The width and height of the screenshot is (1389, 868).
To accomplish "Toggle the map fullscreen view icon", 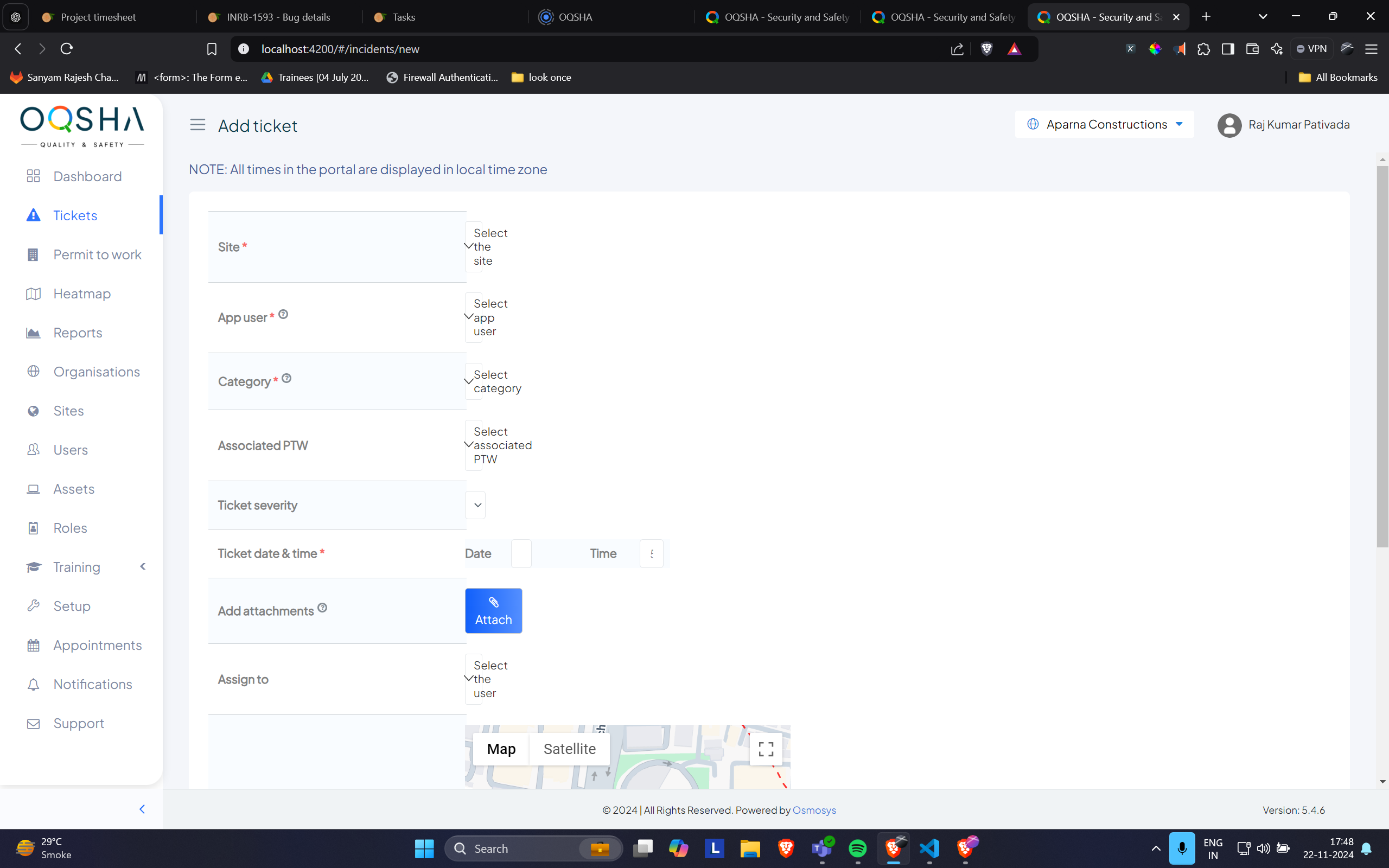I will (766, 749).
